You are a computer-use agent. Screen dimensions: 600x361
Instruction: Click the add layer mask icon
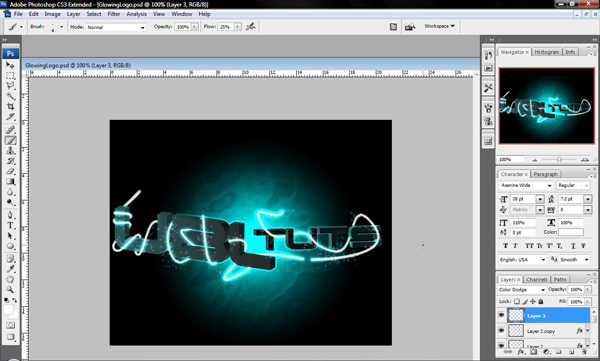[533, 351]
